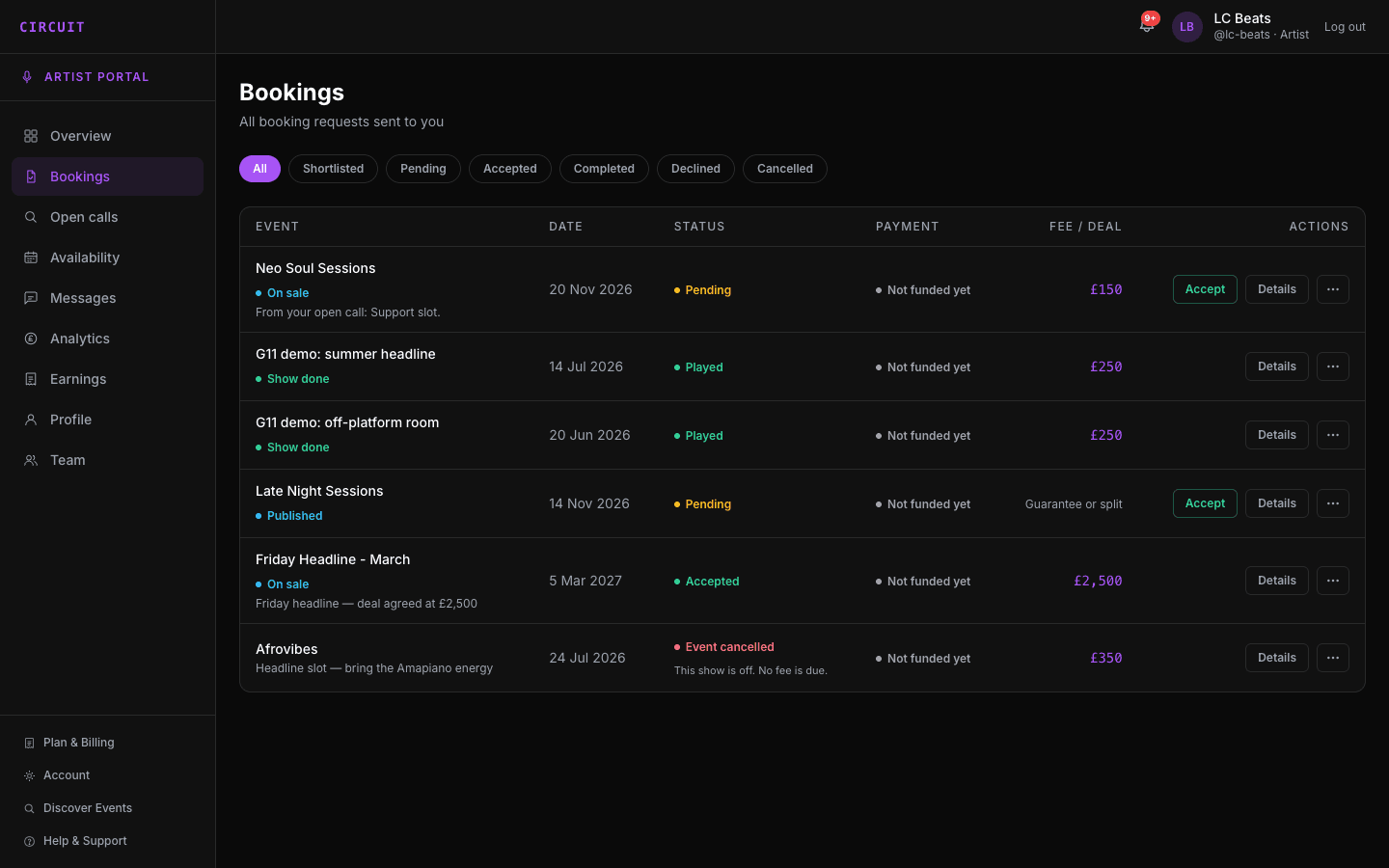Open more actions for Neo Soul Sessions
Image resolution: width=1389 pixels, height=868 pixels.
(1333, 289)
